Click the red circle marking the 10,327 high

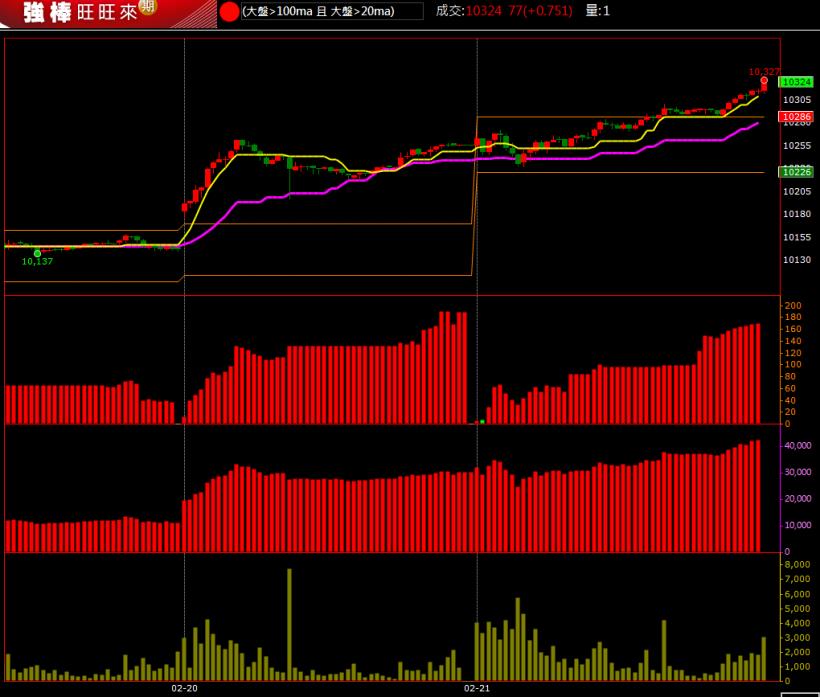764,81
